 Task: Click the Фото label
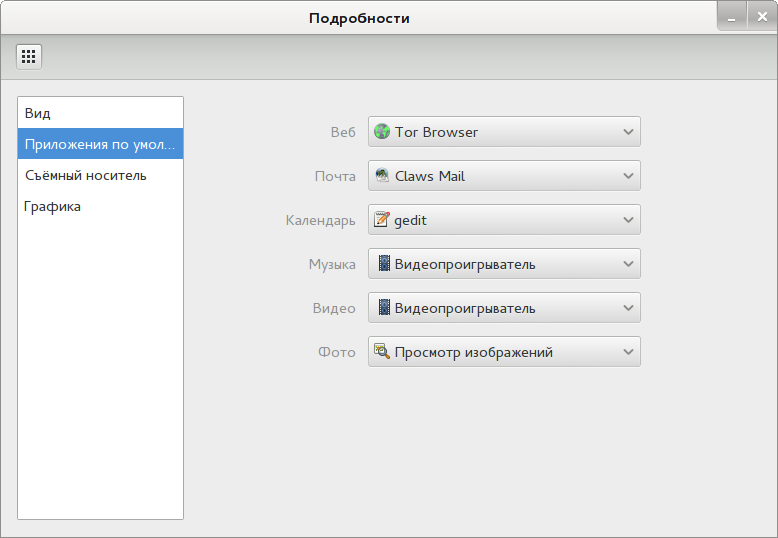click(x=336, y=352)
